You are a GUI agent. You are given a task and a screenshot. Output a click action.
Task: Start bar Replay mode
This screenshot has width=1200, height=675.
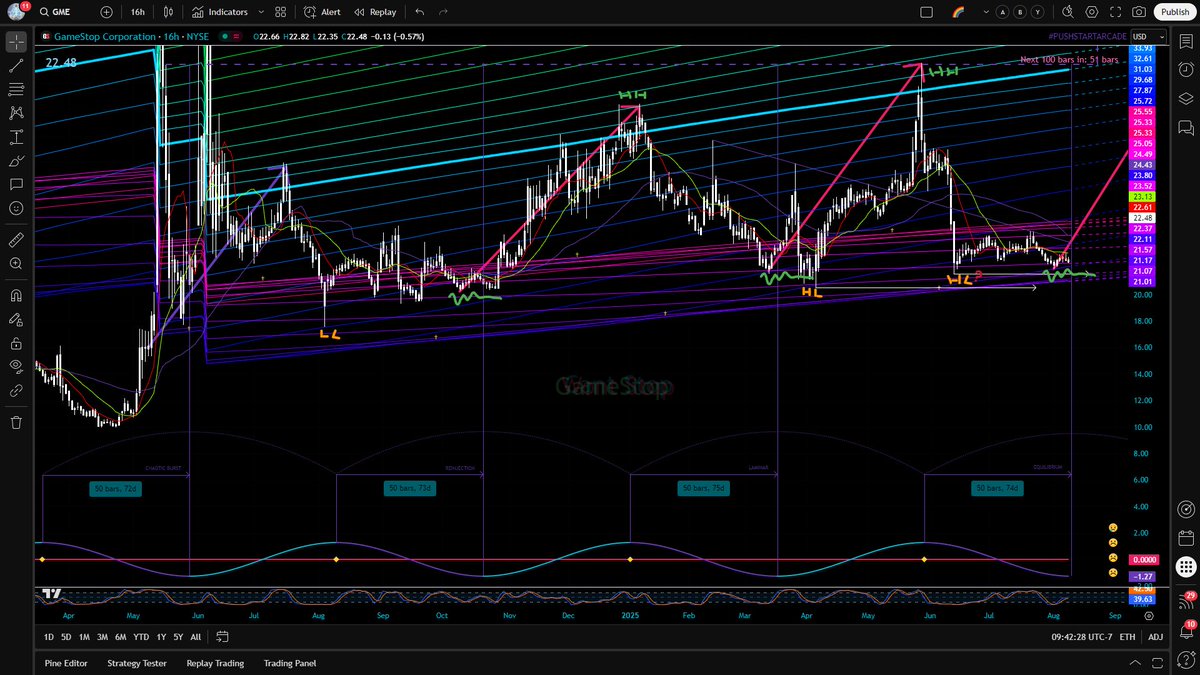375,12
